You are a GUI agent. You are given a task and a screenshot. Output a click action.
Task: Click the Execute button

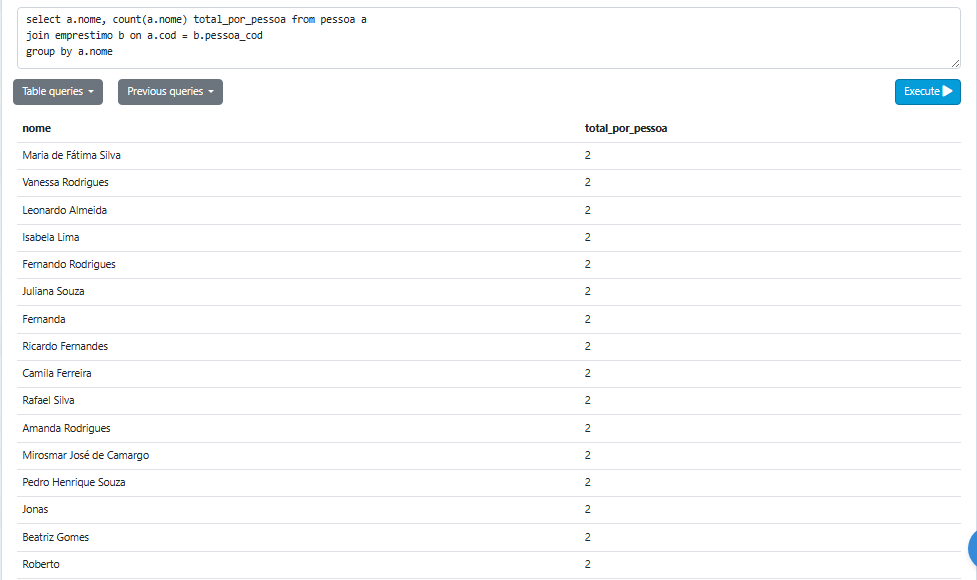tap(927, 92)
